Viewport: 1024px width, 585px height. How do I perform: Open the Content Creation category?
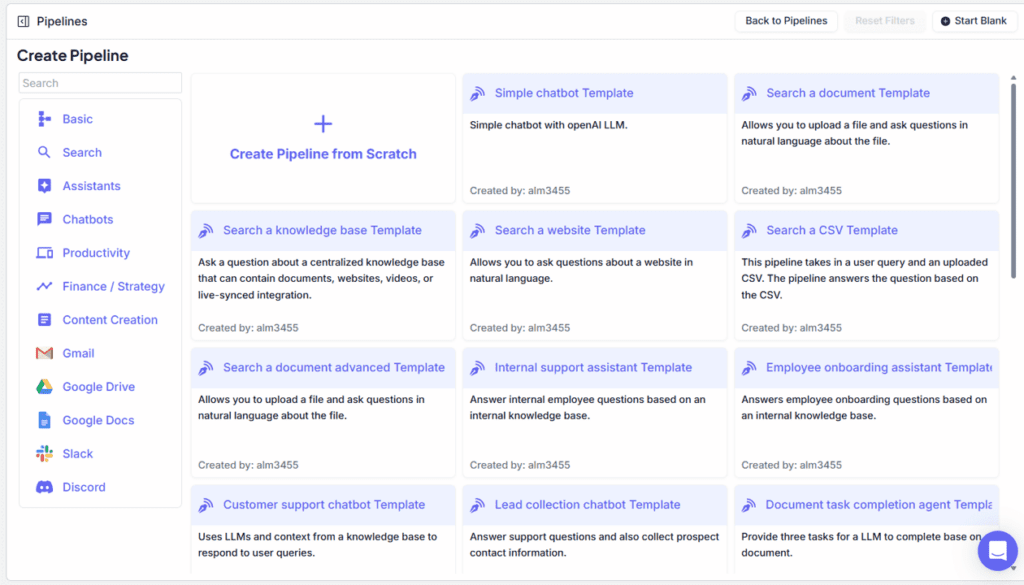pos(110,320)
